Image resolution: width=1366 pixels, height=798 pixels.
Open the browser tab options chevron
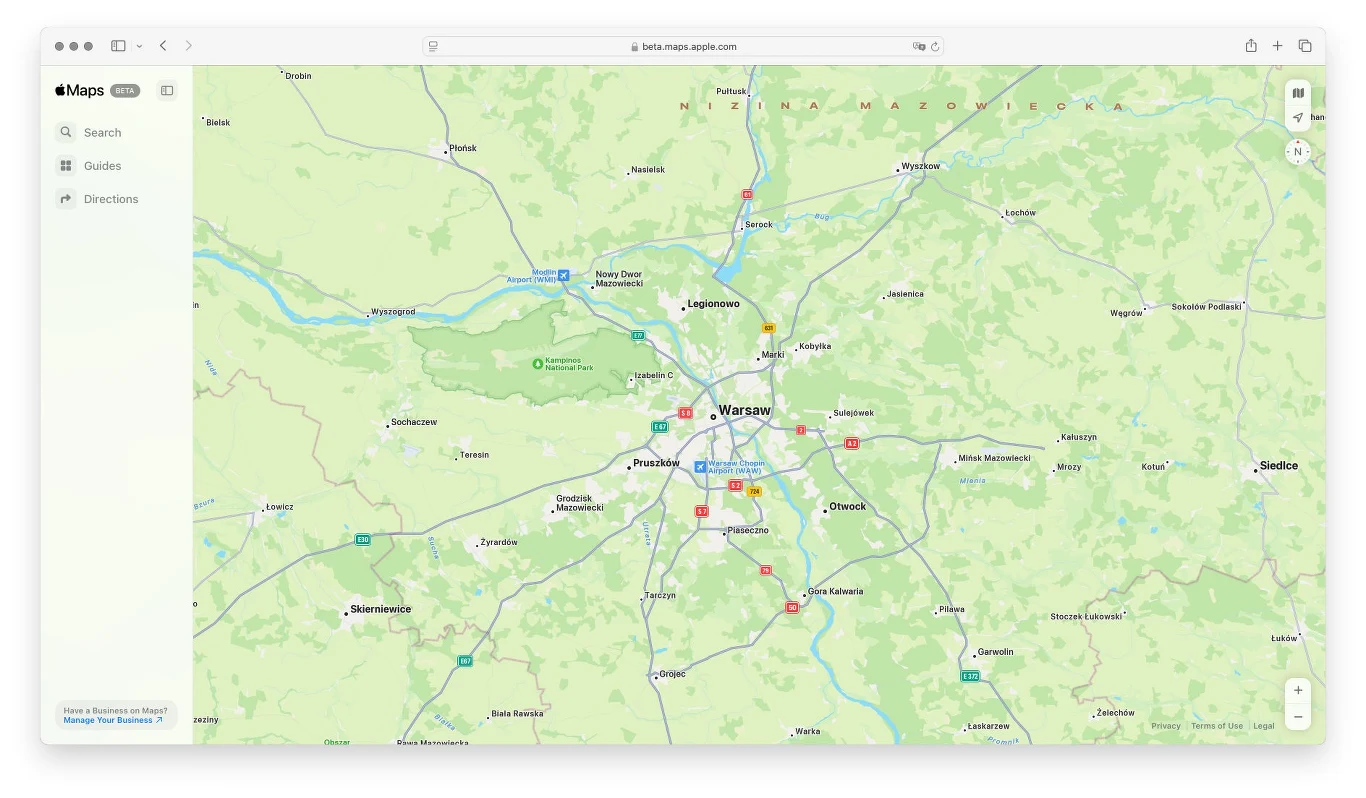[x=139, y=45]
